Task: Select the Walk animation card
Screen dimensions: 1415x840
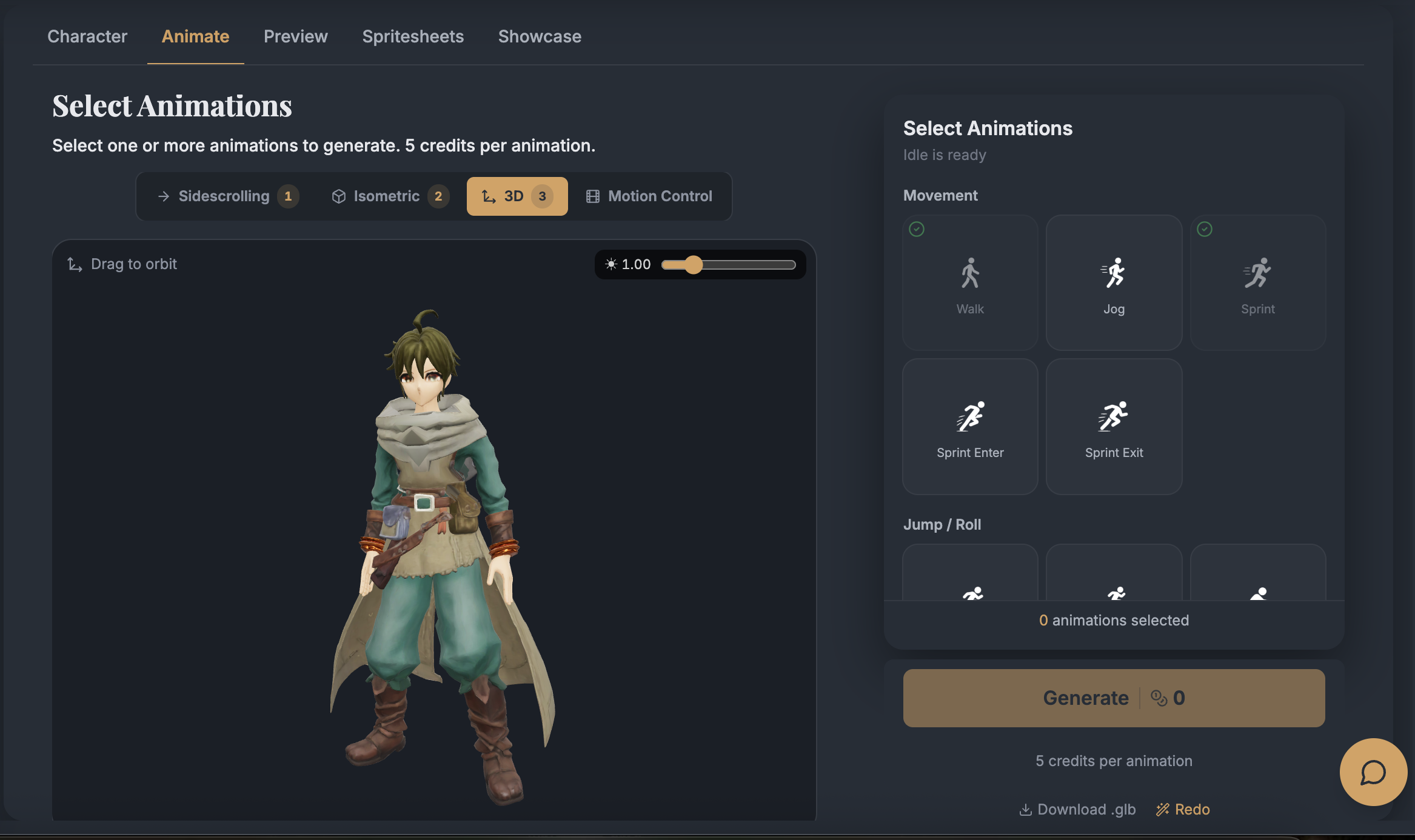Action: [970, 282]
